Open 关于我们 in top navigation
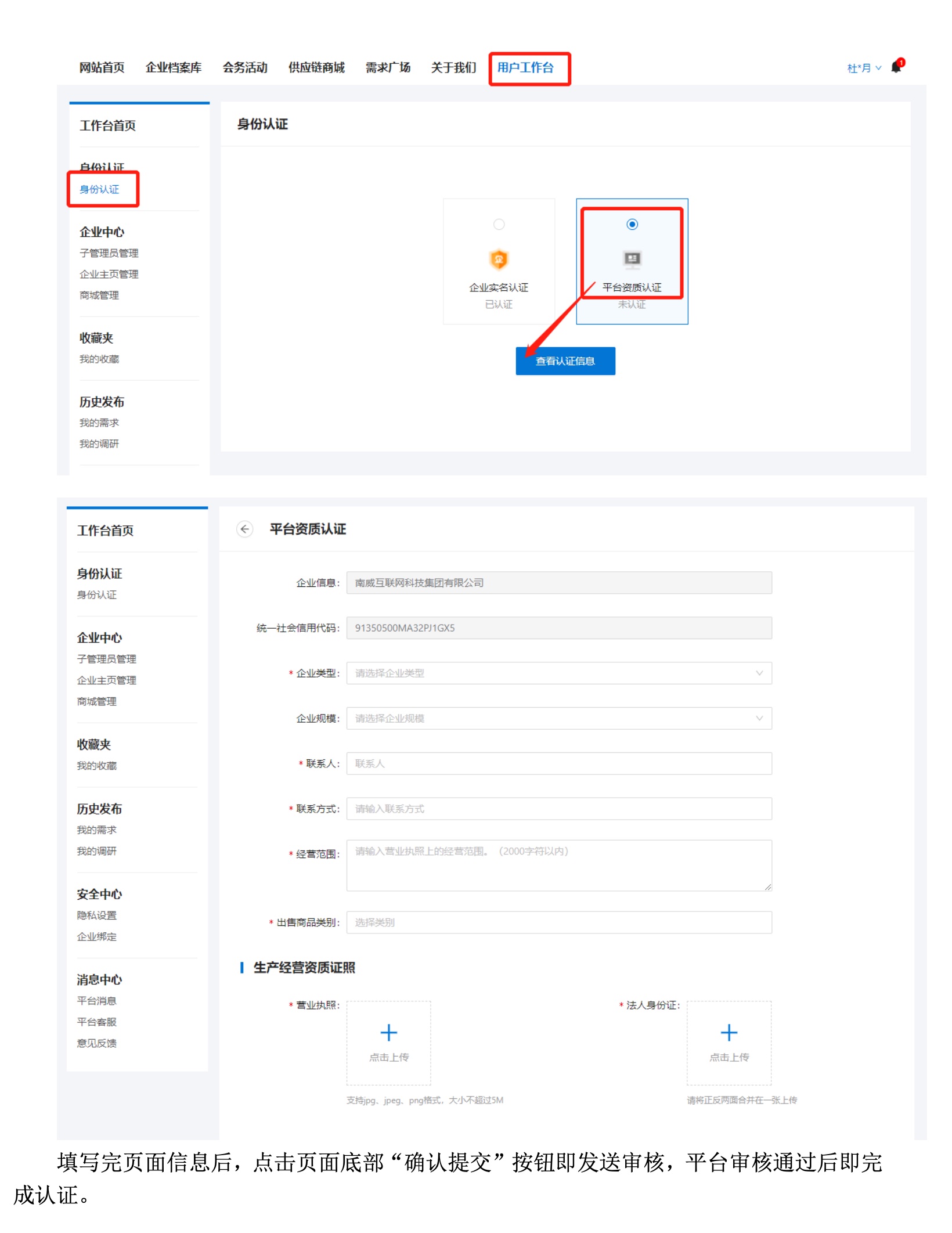The height and width of the screenshot is (1233, 952). pyautogui.click(x=453, y=67)
